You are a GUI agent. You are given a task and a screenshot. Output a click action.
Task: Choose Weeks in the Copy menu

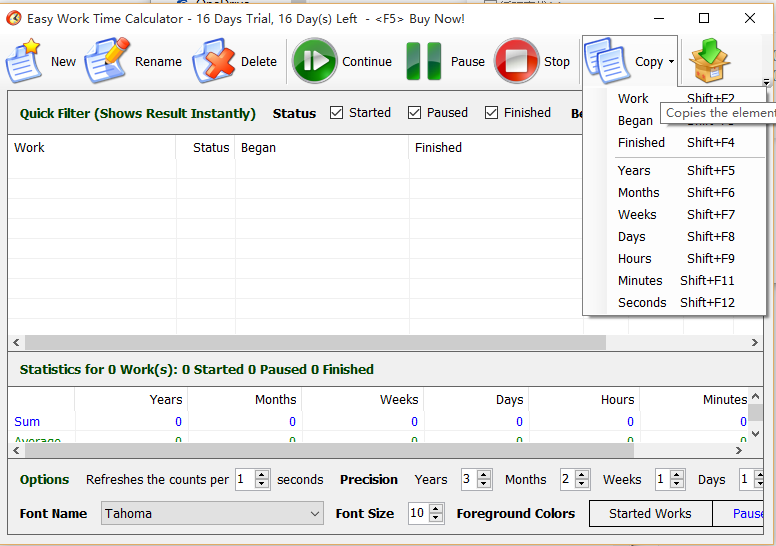(637, 215)
